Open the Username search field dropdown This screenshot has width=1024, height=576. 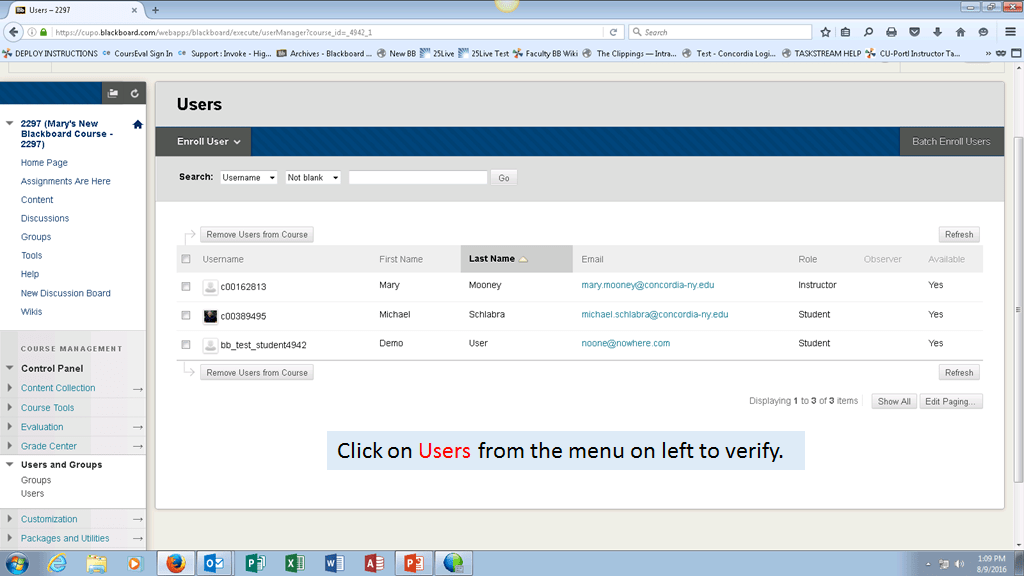(x=248, y=178)
